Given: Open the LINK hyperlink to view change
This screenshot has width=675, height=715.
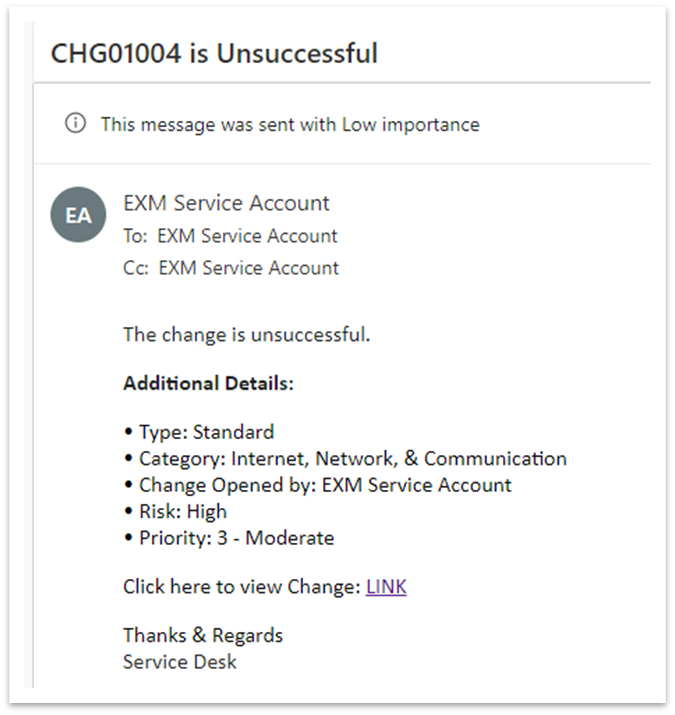Looking at the screenshot, I should coord(386,586).
